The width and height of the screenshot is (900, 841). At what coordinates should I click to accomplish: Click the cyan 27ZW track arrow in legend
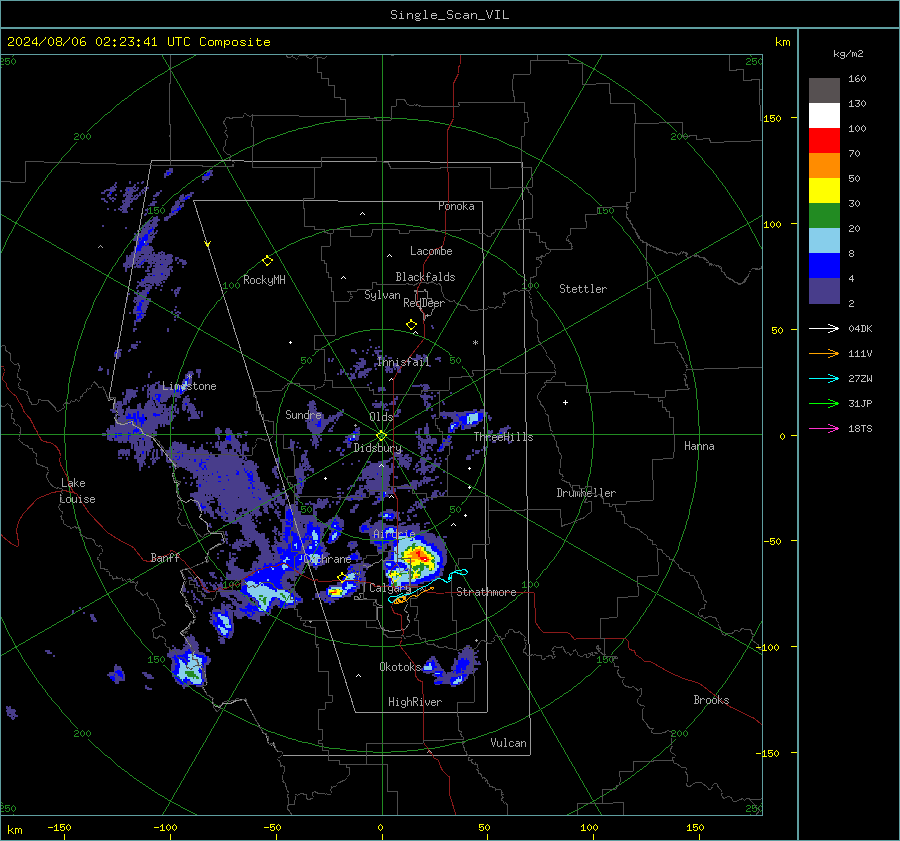tap(824, 378)
